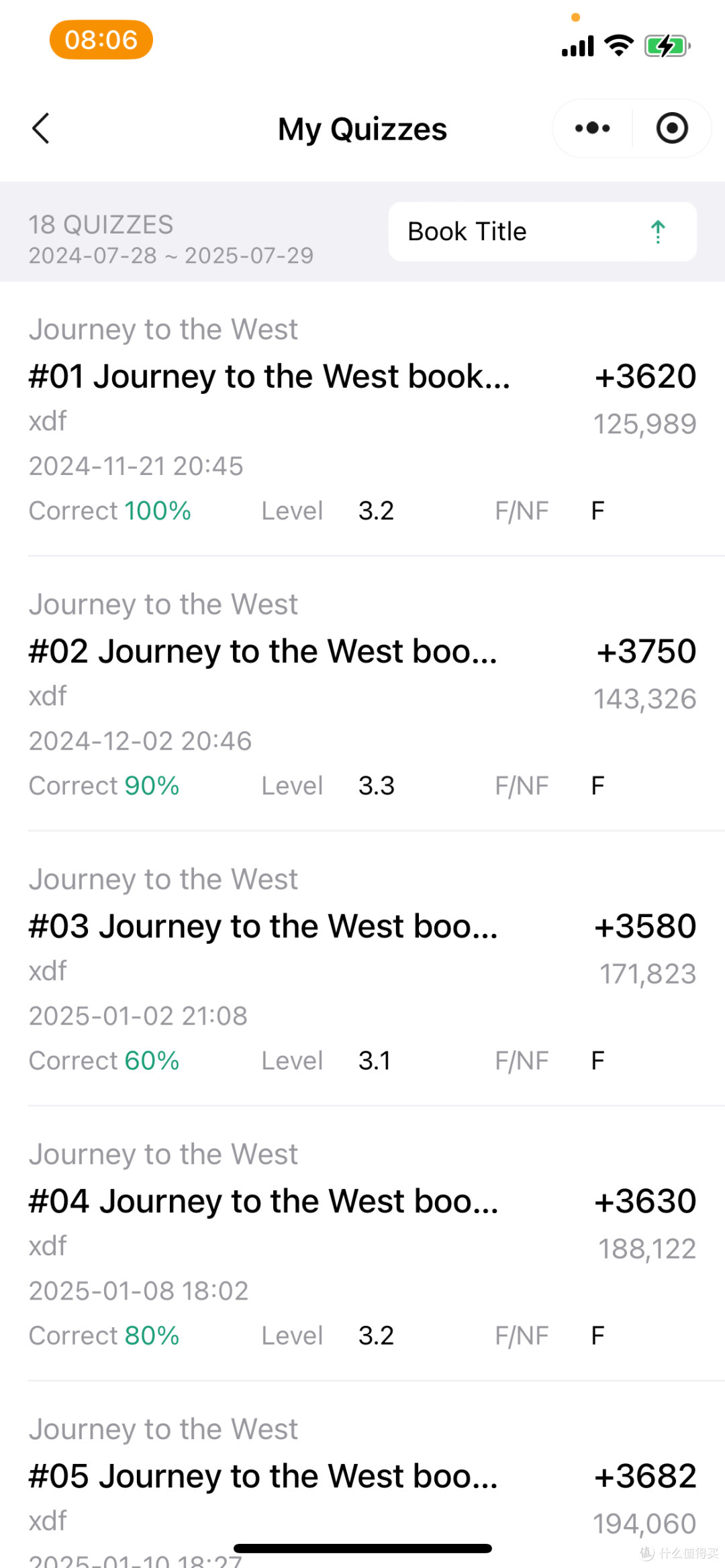
Task: Tap the +3620 points score
Action: click(645, 376)
